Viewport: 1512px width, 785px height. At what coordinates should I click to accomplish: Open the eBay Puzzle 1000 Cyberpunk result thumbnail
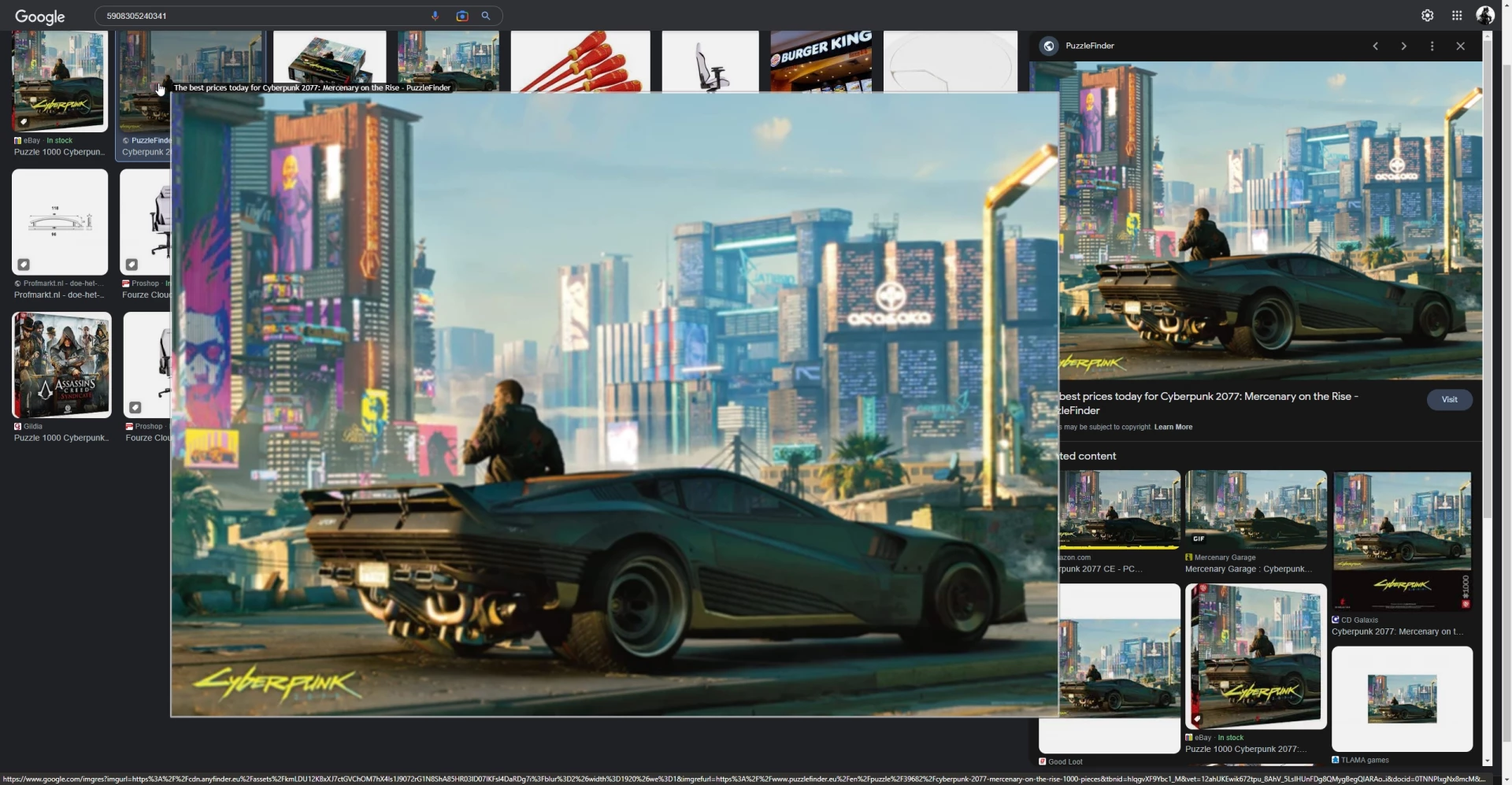[x=60, y=81]
